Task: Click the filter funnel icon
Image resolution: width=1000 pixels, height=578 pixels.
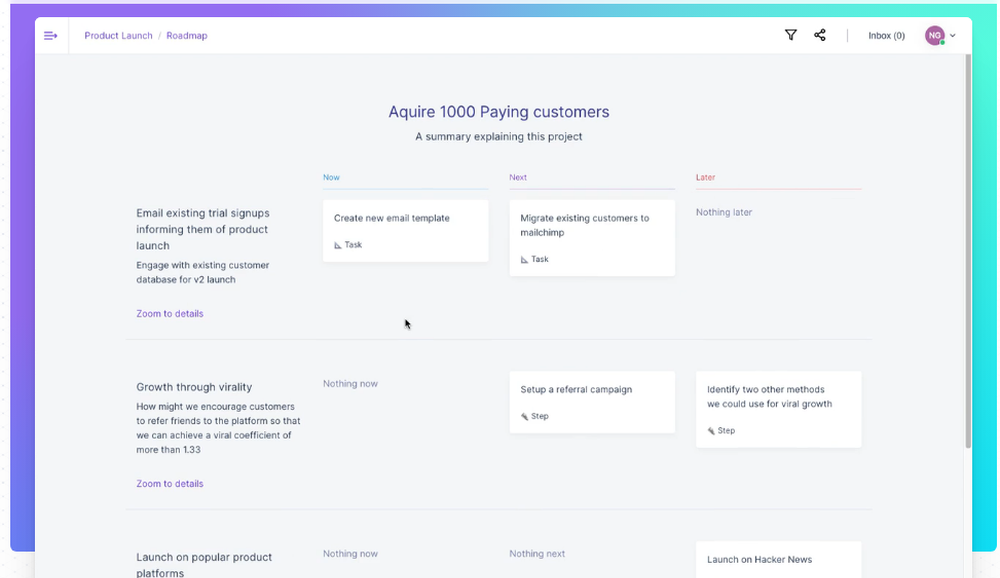Action: coord(791,35)
